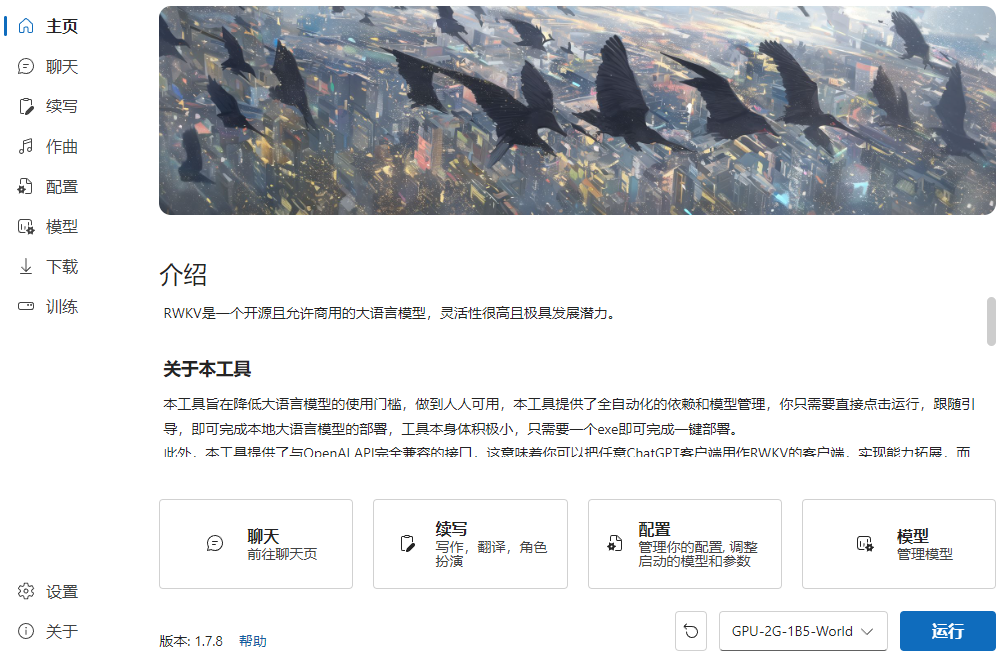
Task: Click the 配置 管理你的配置 card
Action: point(684,544)
